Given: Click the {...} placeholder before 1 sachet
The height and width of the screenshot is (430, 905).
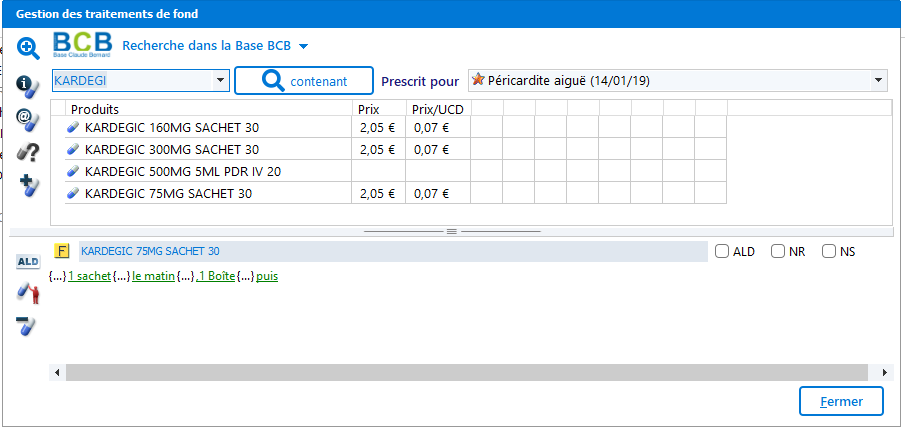Looking at the screenshot, I should click(x=58, y=276).
